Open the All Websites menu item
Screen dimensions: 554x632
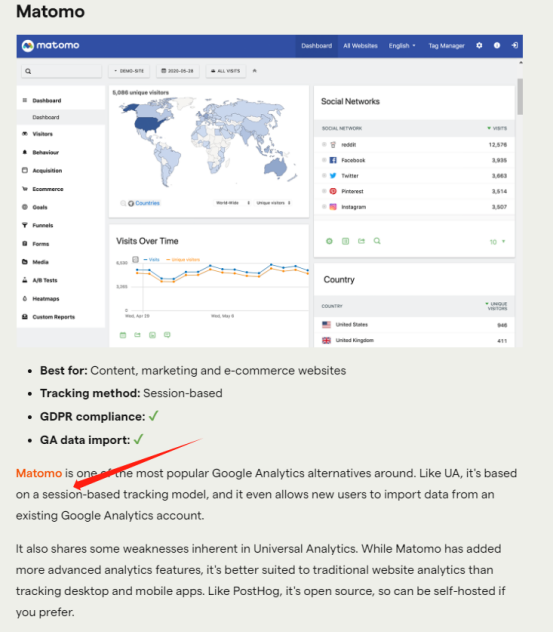[x=360, y=46]
